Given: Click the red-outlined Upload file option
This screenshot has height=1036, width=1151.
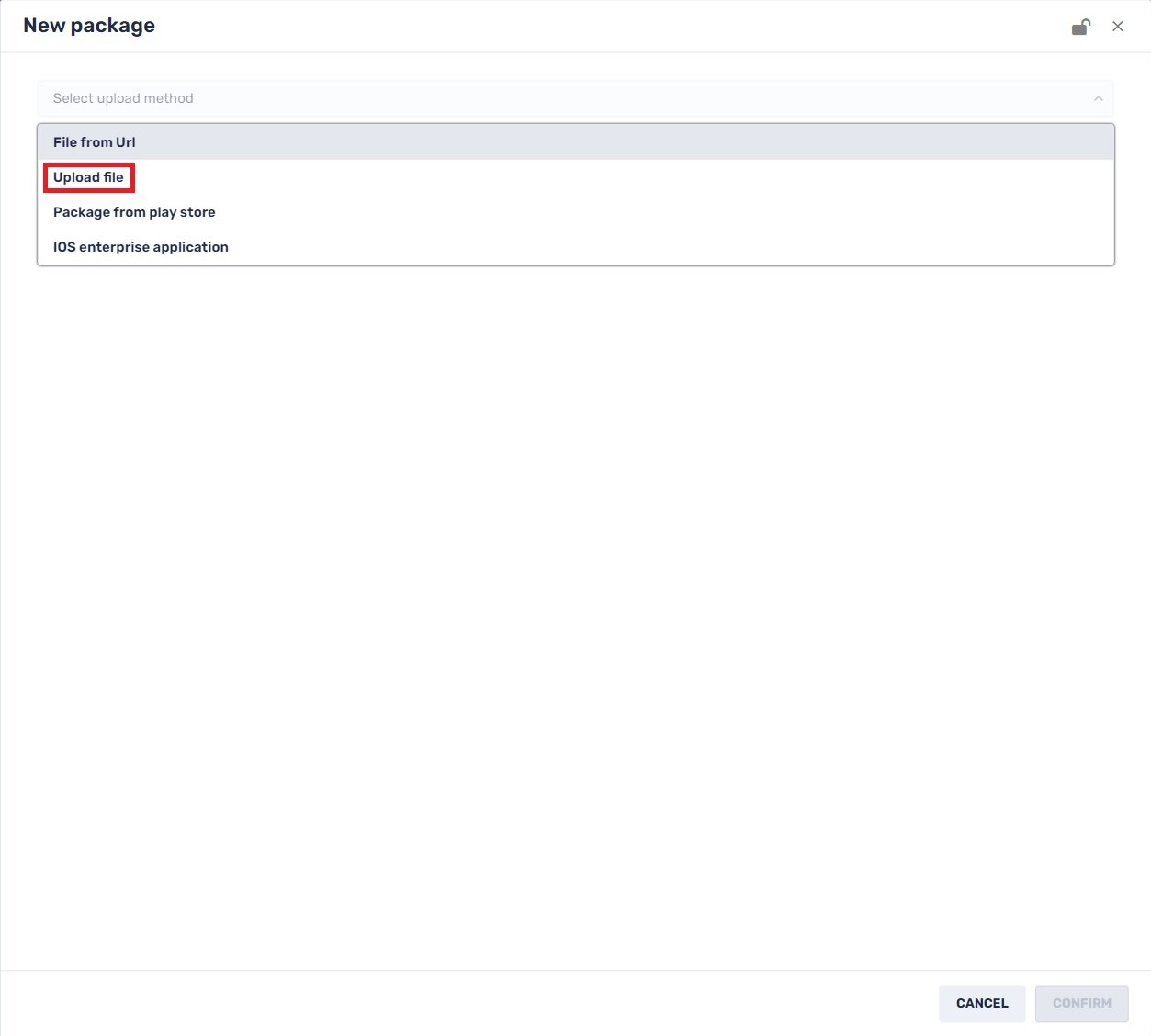Looking at the screenshot, I should [x=88, y=177].
